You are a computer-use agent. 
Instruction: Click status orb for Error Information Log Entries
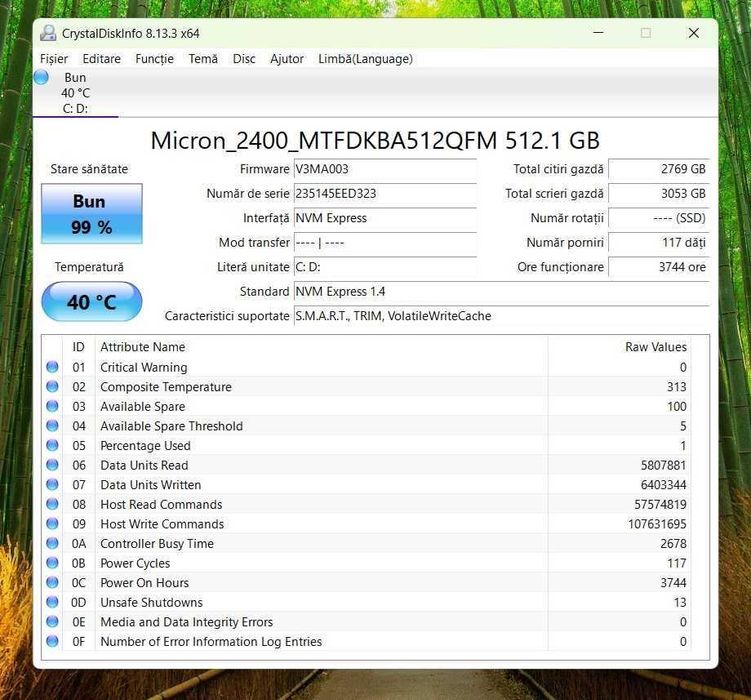pyautogui.click(x=52, y=642)
